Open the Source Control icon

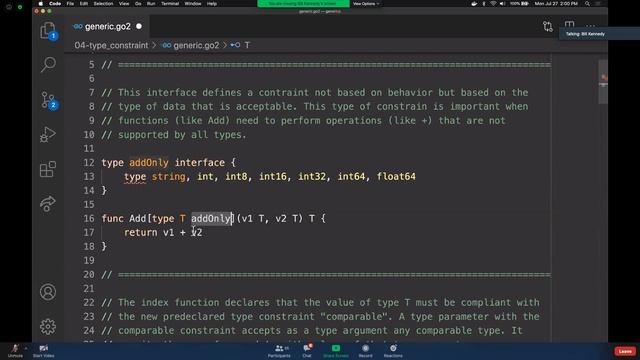[49, 100]
